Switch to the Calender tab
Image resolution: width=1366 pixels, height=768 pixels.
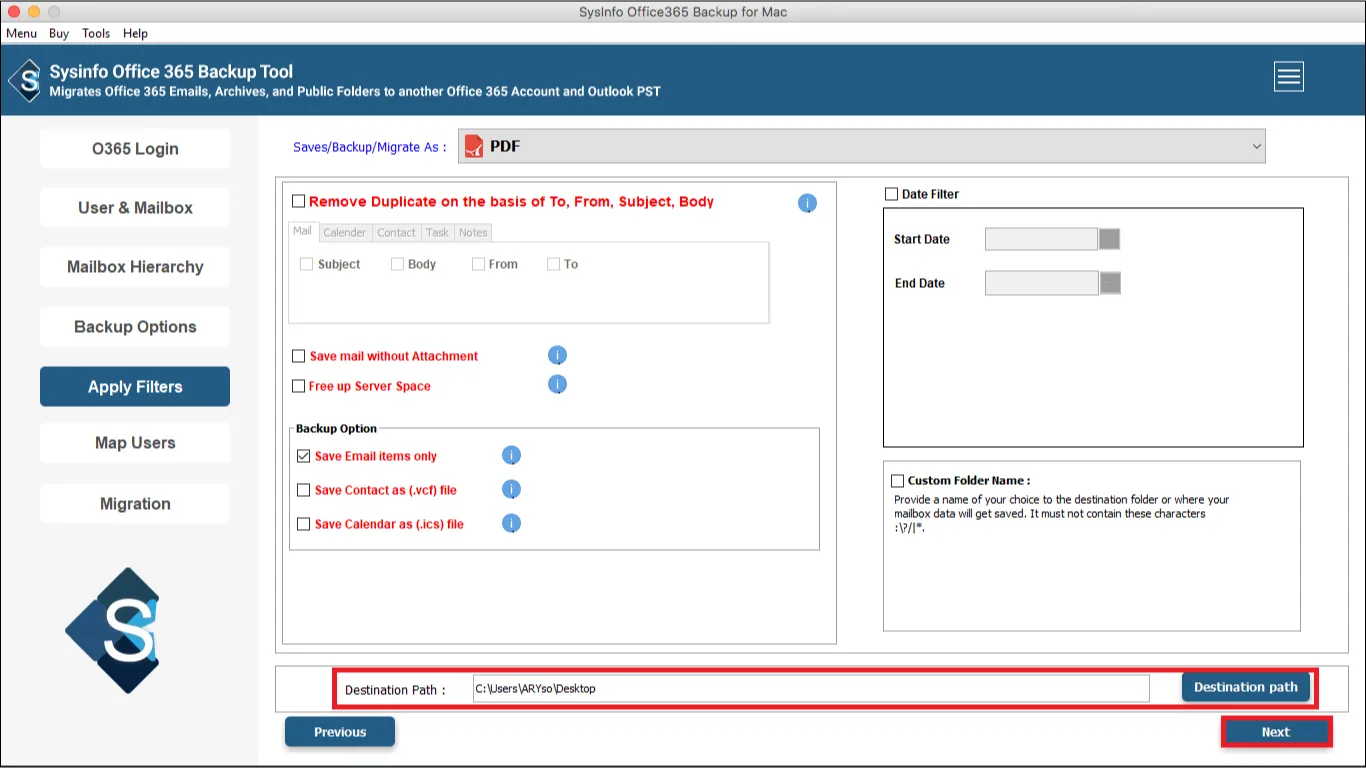[x=344, y=232]
